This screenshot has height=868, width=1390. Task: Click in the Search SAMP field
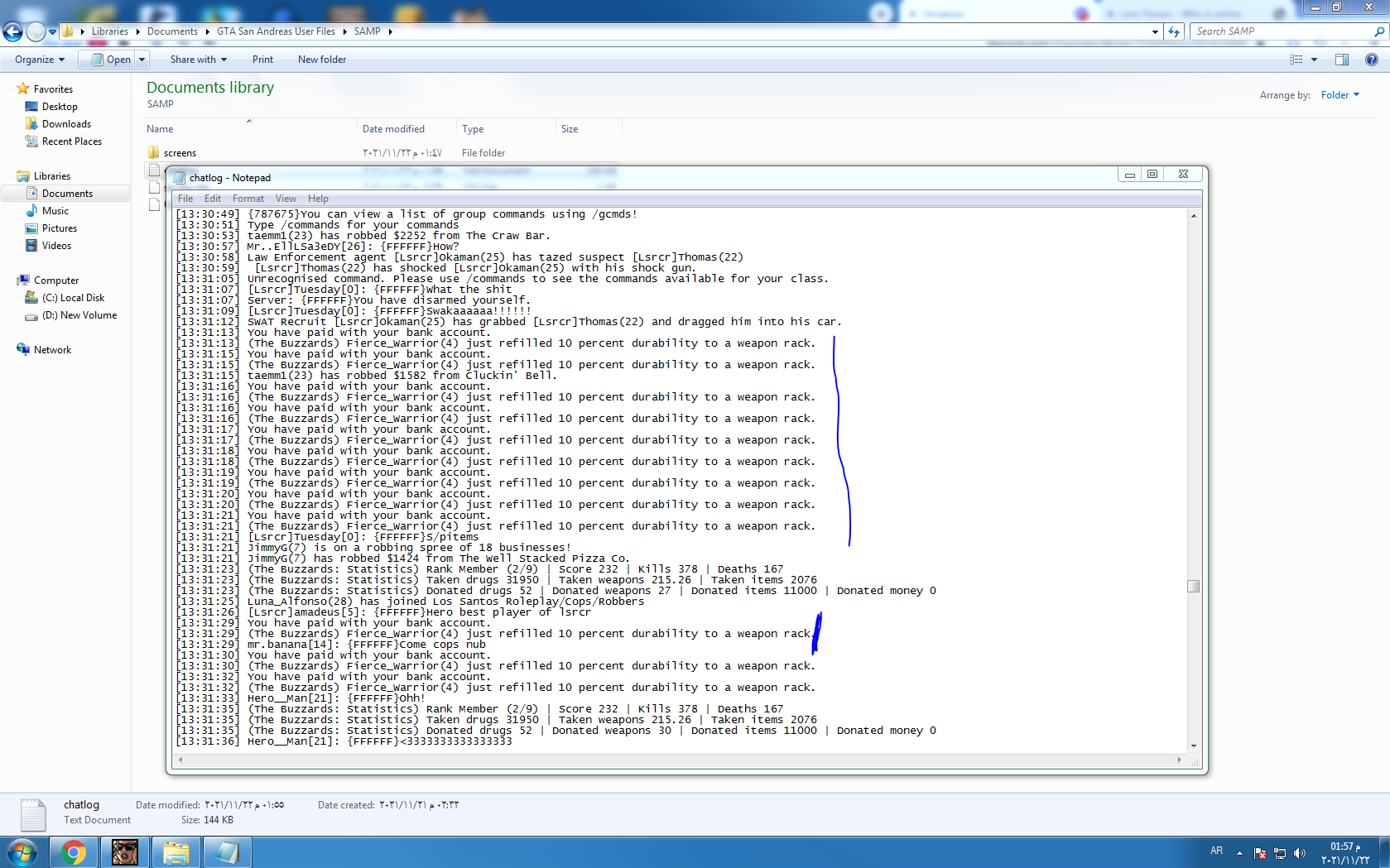(x=1282, y=31)
